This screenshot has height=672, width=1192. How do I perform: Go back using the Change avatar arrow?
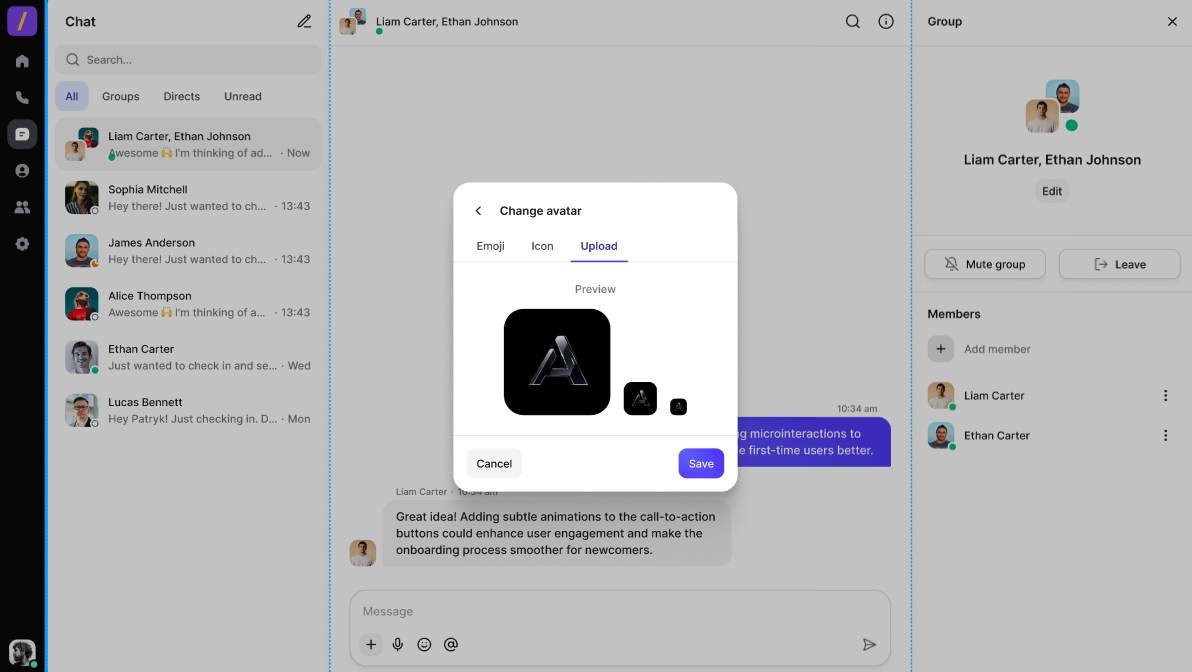(478, 211)
